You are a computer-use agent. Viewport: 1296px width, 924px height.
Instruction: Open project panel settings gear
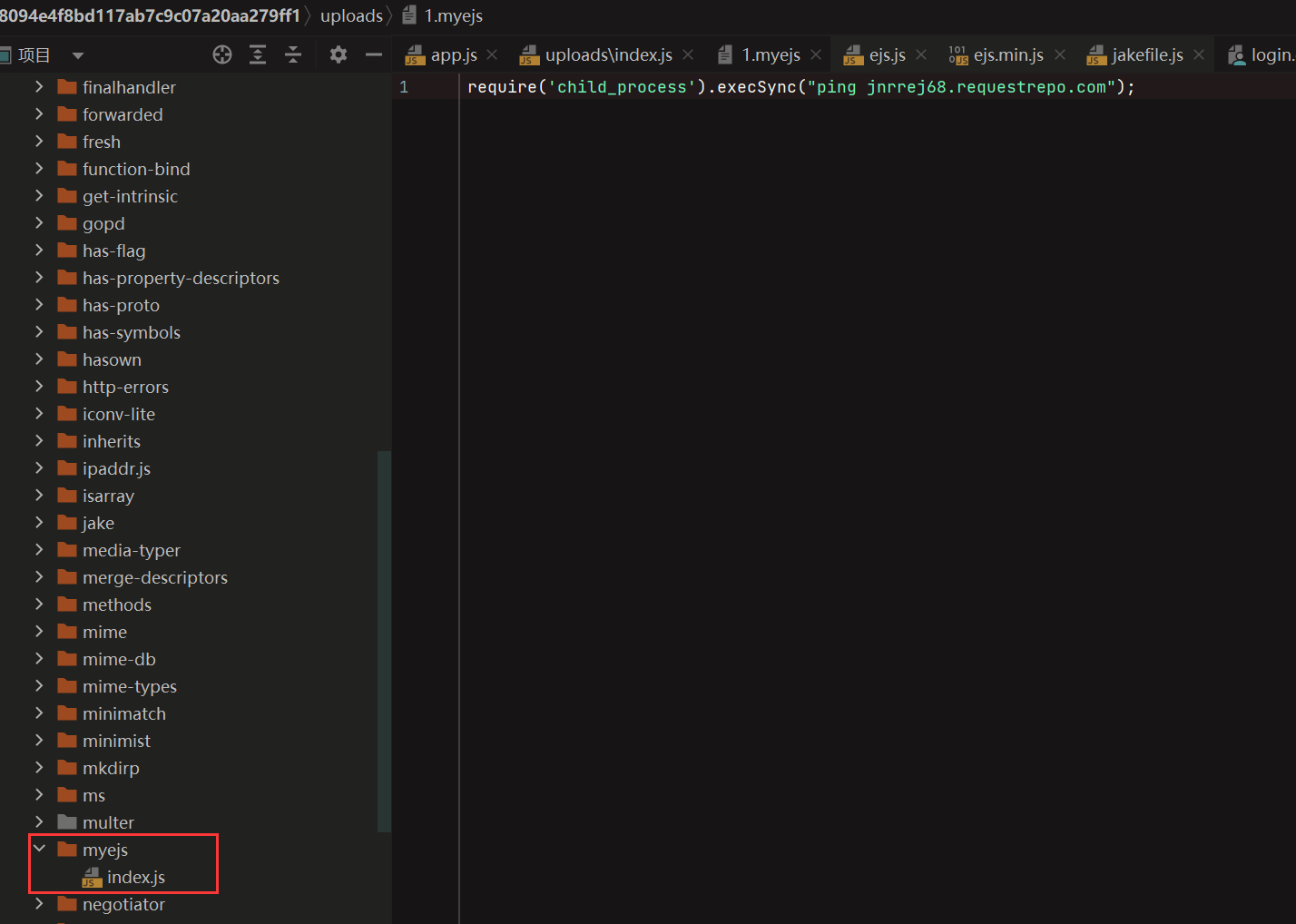(x=339, y=54)
